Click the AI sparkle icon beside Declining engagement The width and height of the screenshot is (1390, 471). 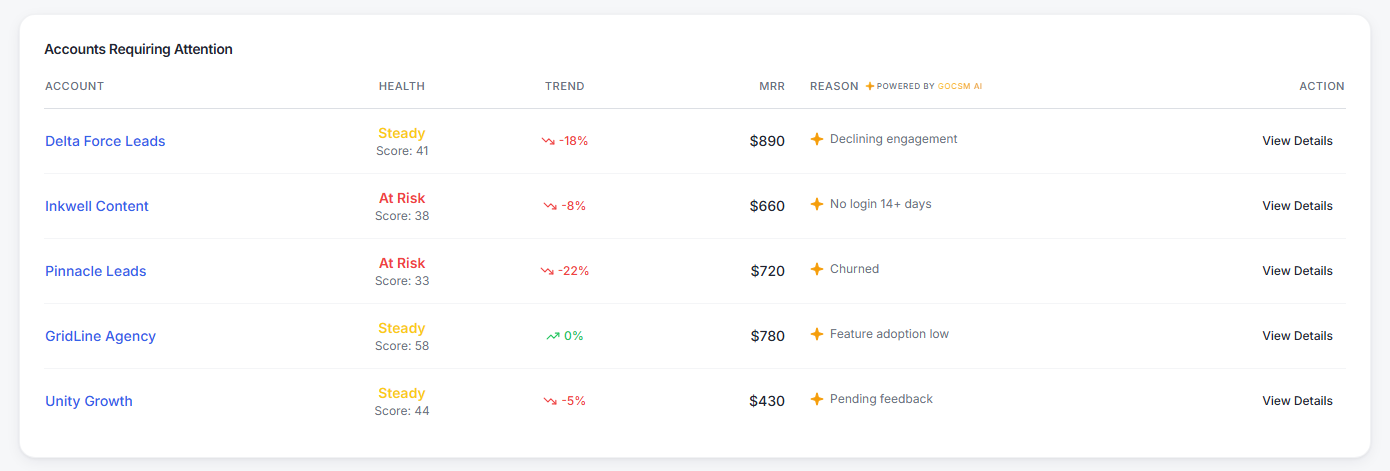[817, 139]
